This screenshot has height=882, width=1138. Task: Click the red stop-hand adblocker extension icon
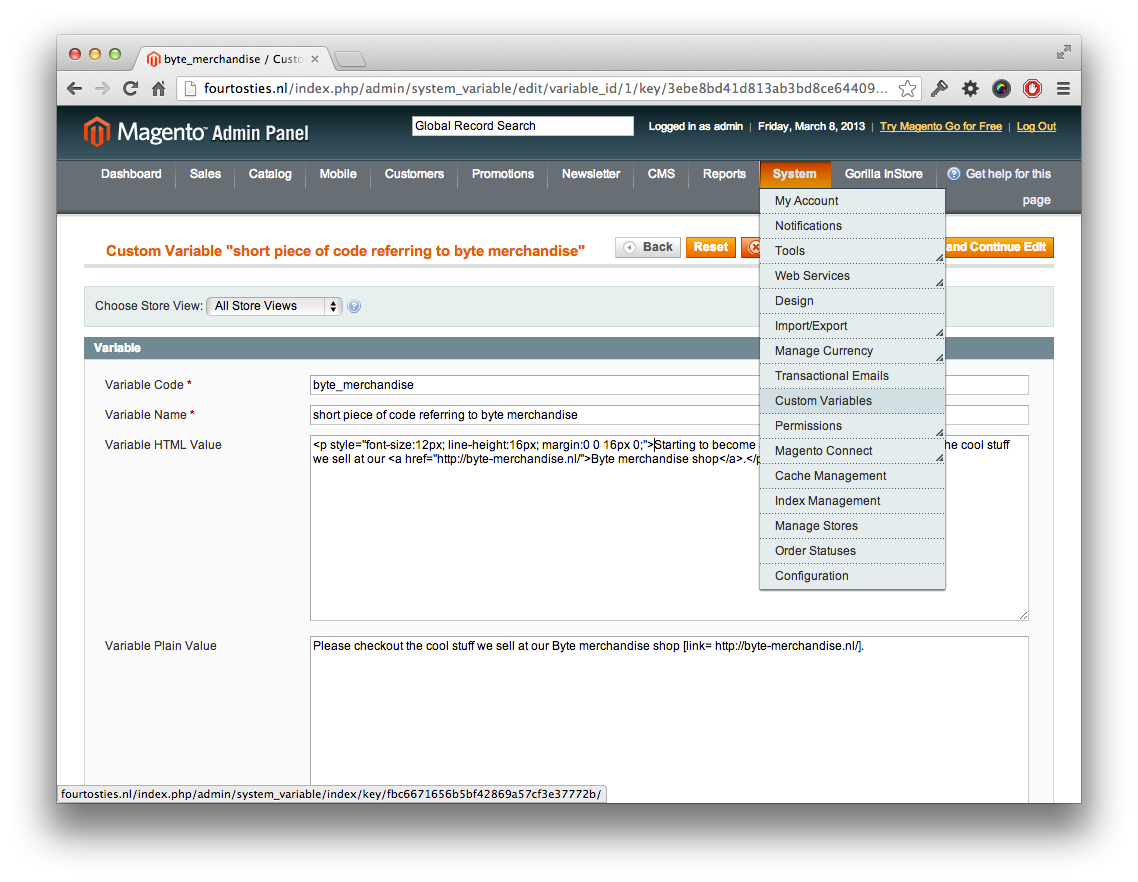[1032, 88]
